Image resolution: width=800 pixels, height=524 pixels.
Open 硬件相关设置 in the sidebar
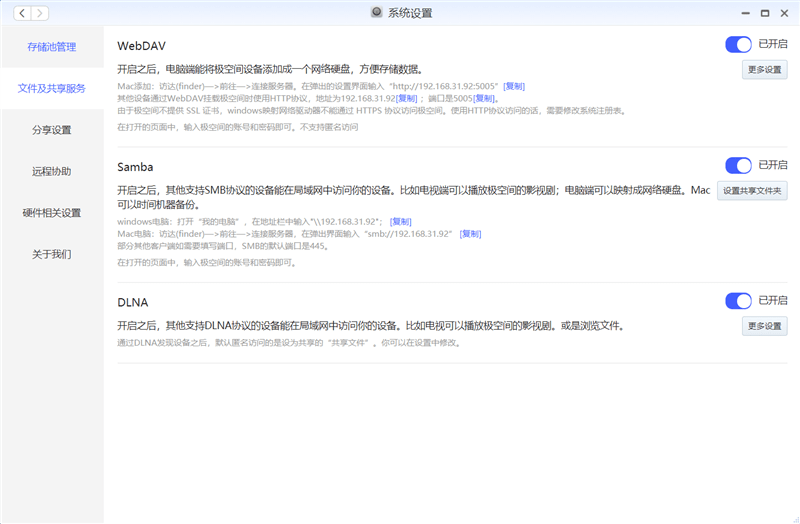[52, 212]
